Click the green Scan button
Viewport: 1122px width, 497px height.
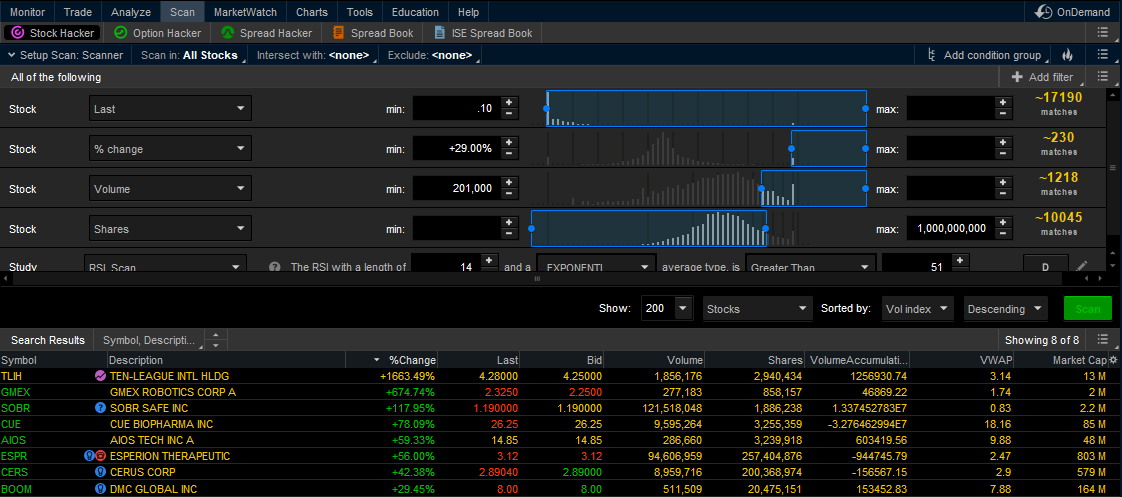click(x=1088, y=309)
